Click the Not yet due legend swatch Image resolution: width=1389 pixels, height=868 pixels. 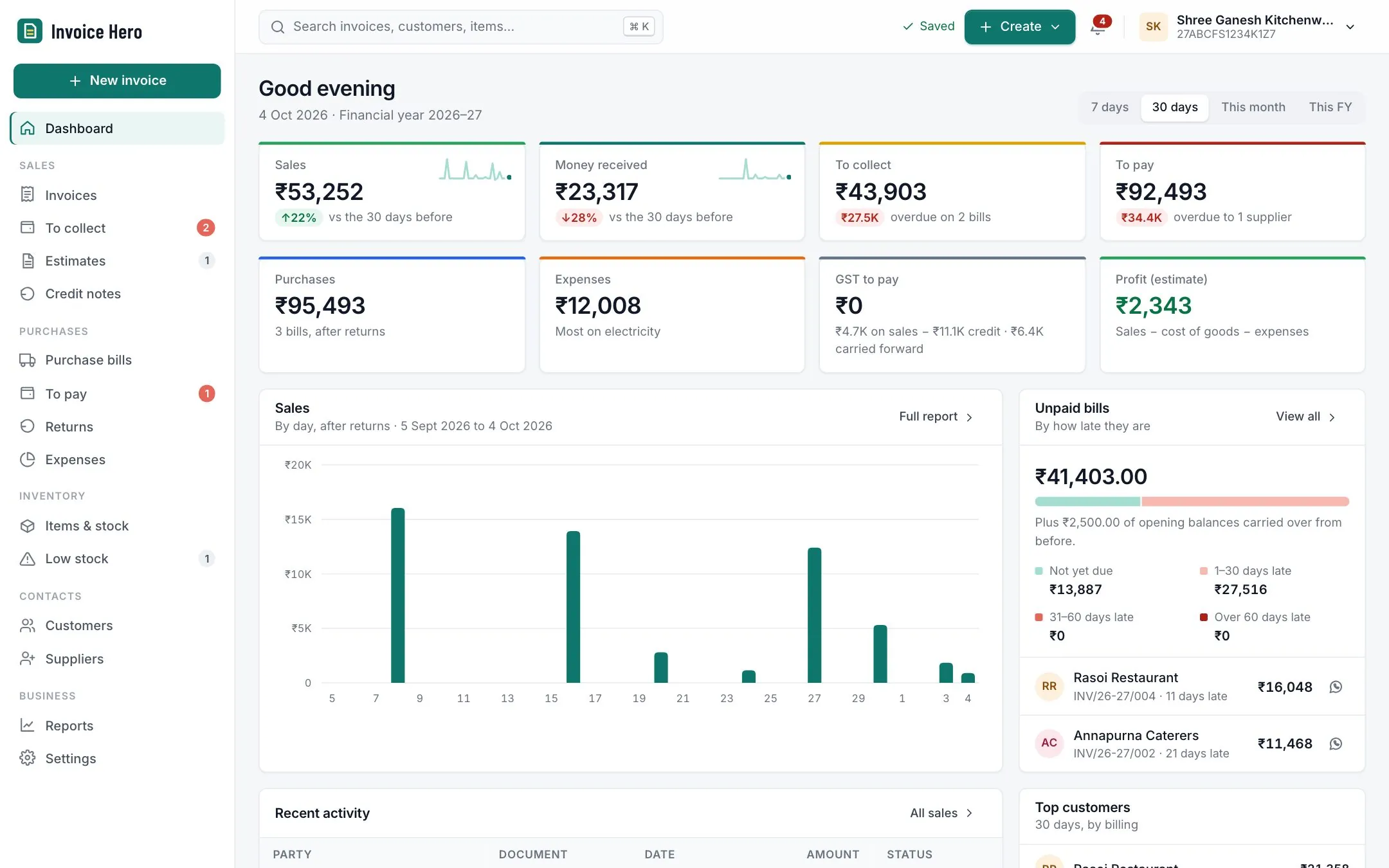[x=1039, y=571]
